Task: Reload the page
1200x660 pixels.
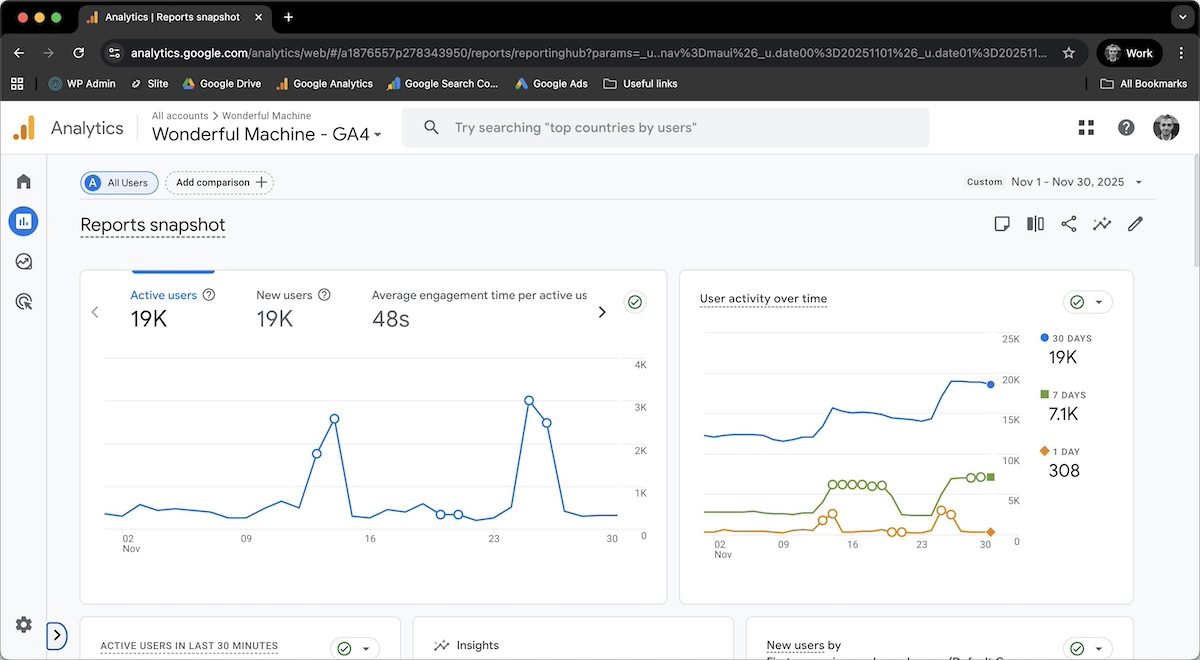Action: pyautogui.click(x=78, y=53)
